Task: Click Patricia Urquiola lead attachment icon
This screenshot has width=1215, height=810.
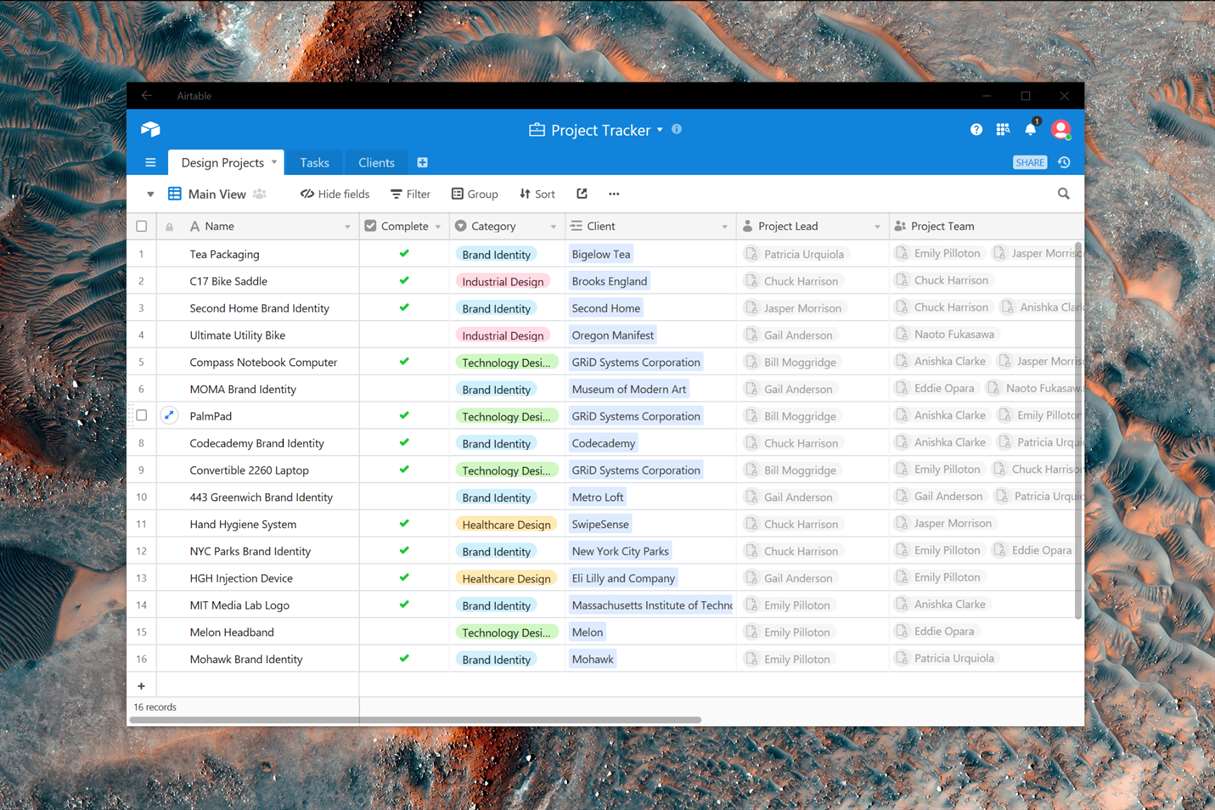Action: (x=752, y=254)
